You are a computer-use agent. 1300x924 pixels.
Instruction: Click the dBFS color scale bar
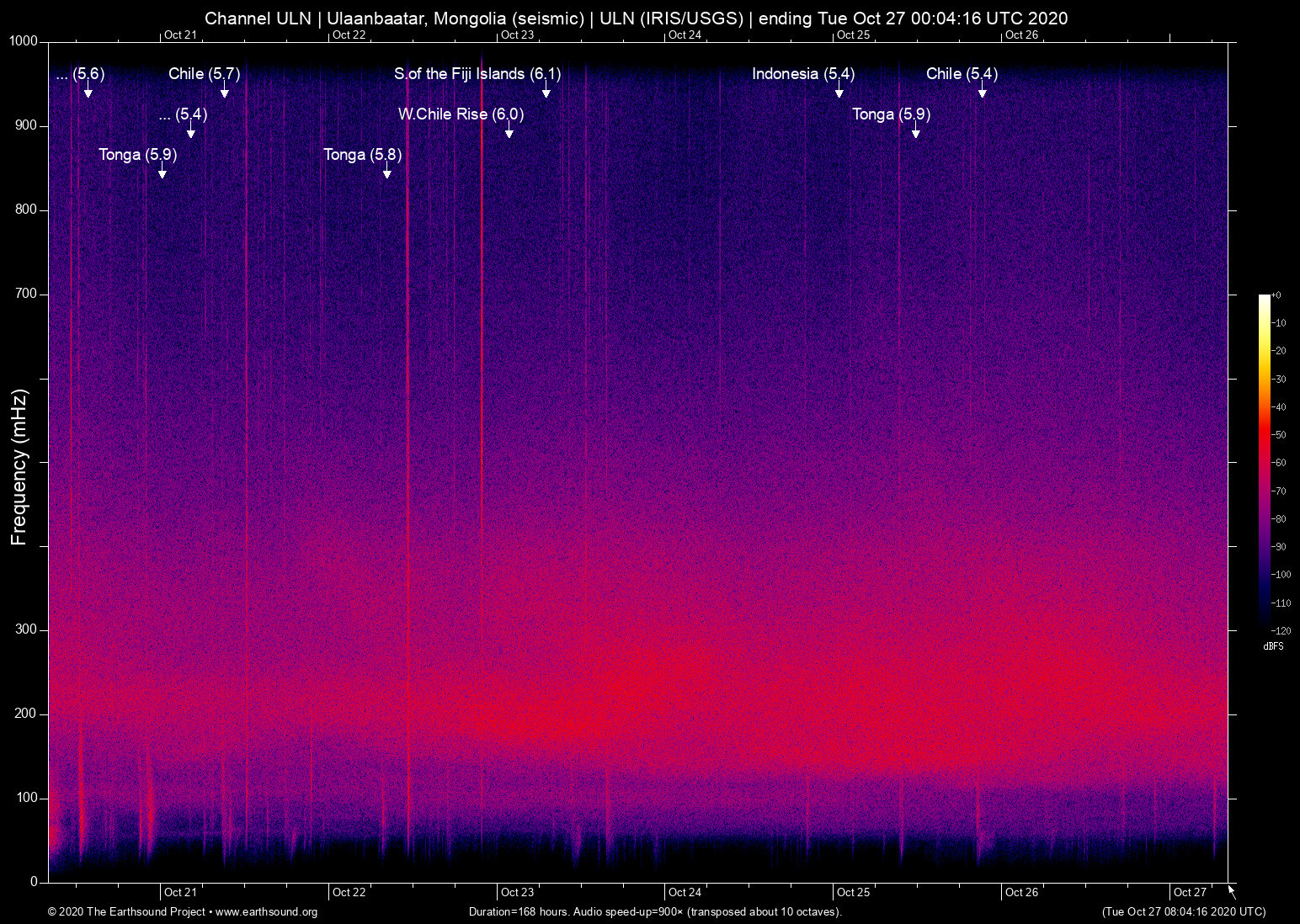1264,461
